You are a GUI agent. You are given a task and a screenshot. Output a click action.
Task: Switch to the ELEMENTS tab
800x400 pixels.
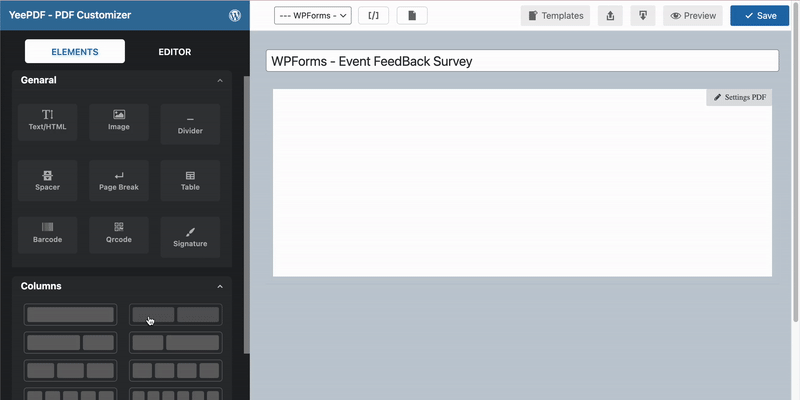[x=75, y=52]
